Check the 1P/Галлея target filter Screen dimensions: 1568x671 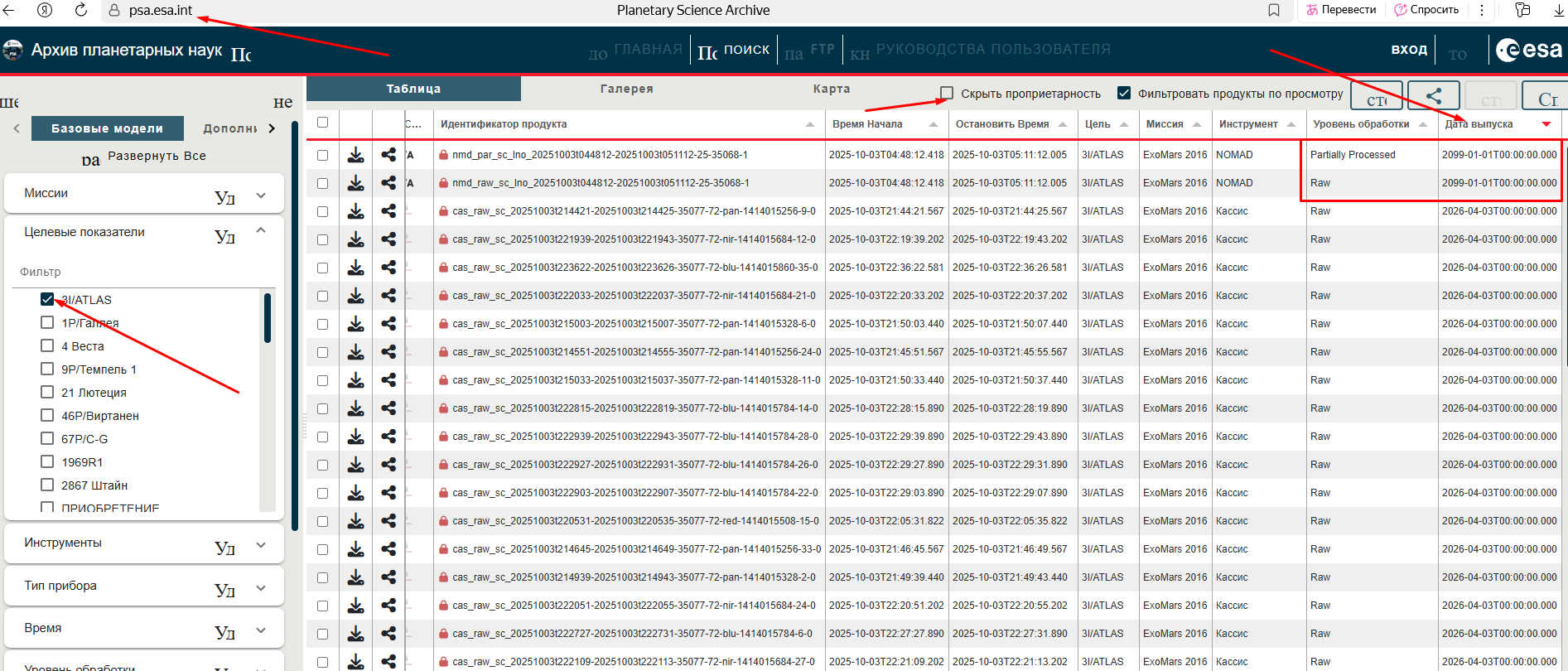(x=47, y=322)
